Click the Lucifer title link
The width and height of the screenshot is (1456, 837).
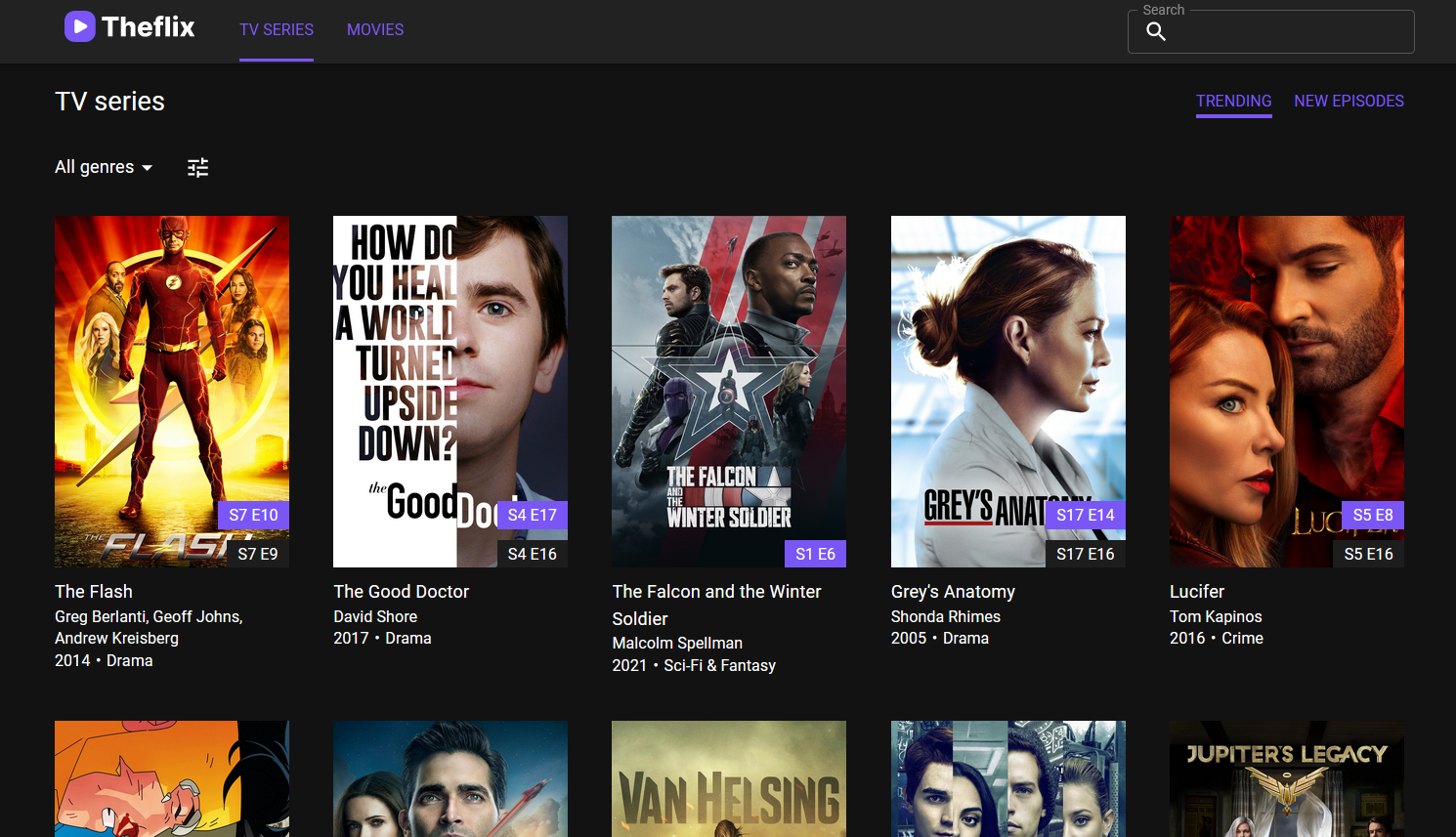(x=1197, y=592)
